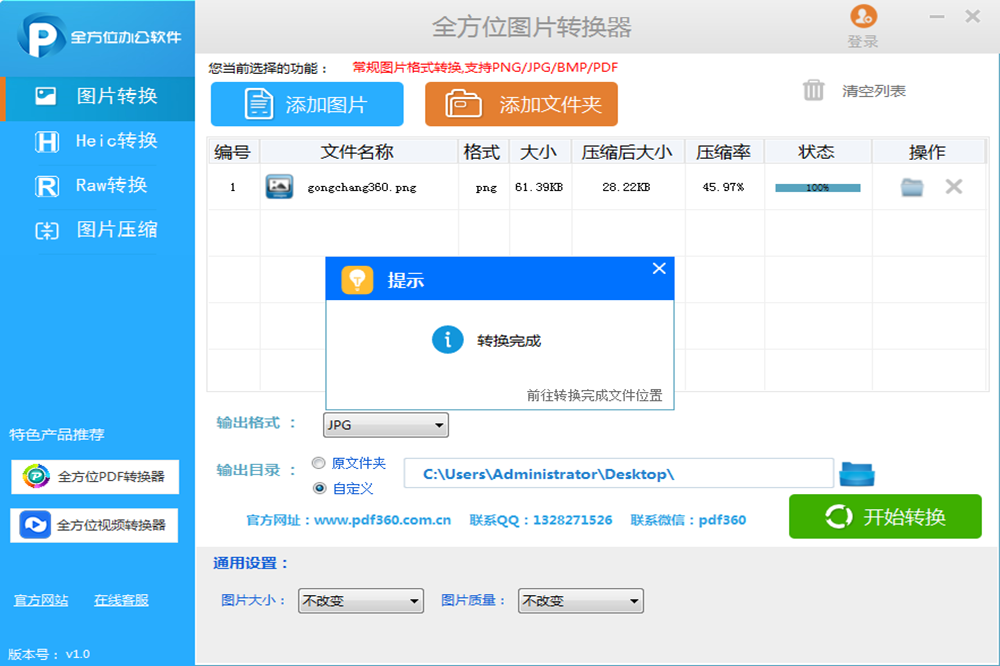The width and height of the screenshot is (1000, 666).
Task: Open the 图片质量 quality dropdown
Action: tap(580, 601)
